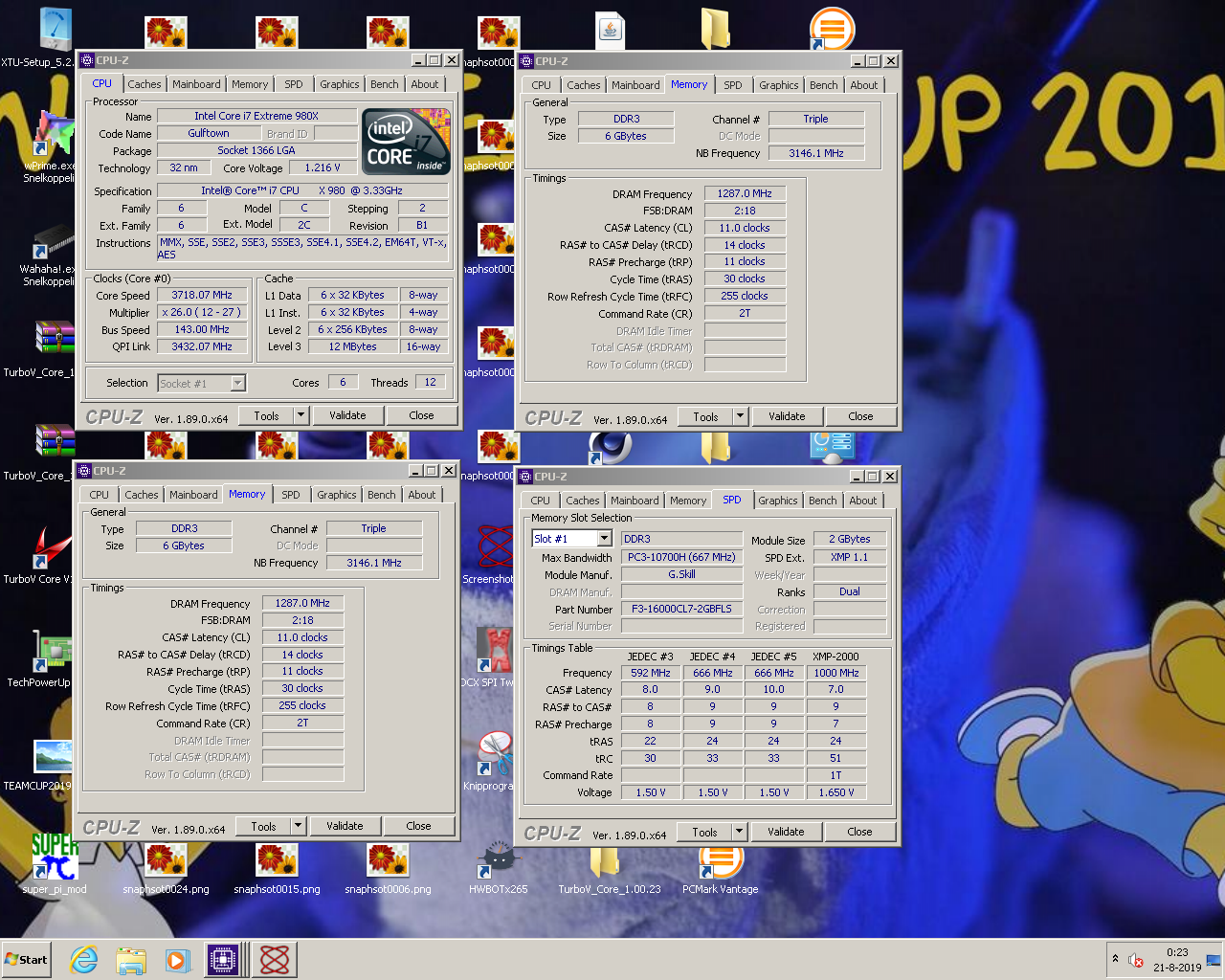Viewport: 1225px width, 980px height.
Task: Open Bench tab in CPU tab window
Action: click(x=385, y=84)
